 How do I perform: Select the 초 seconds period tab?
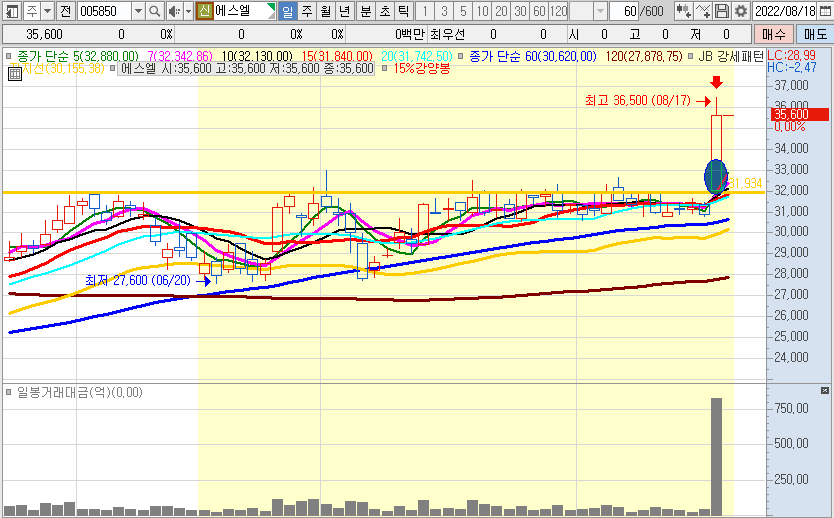point(385,11)
